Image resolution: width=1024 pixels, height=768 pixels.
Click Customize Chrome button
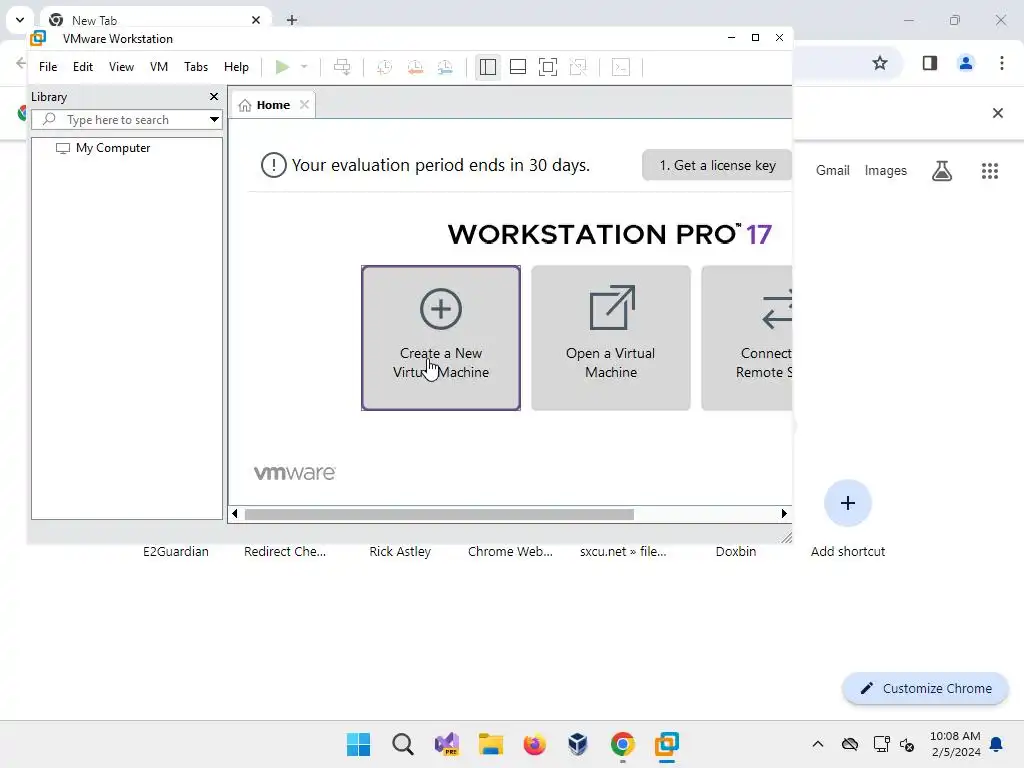(925, 688)
